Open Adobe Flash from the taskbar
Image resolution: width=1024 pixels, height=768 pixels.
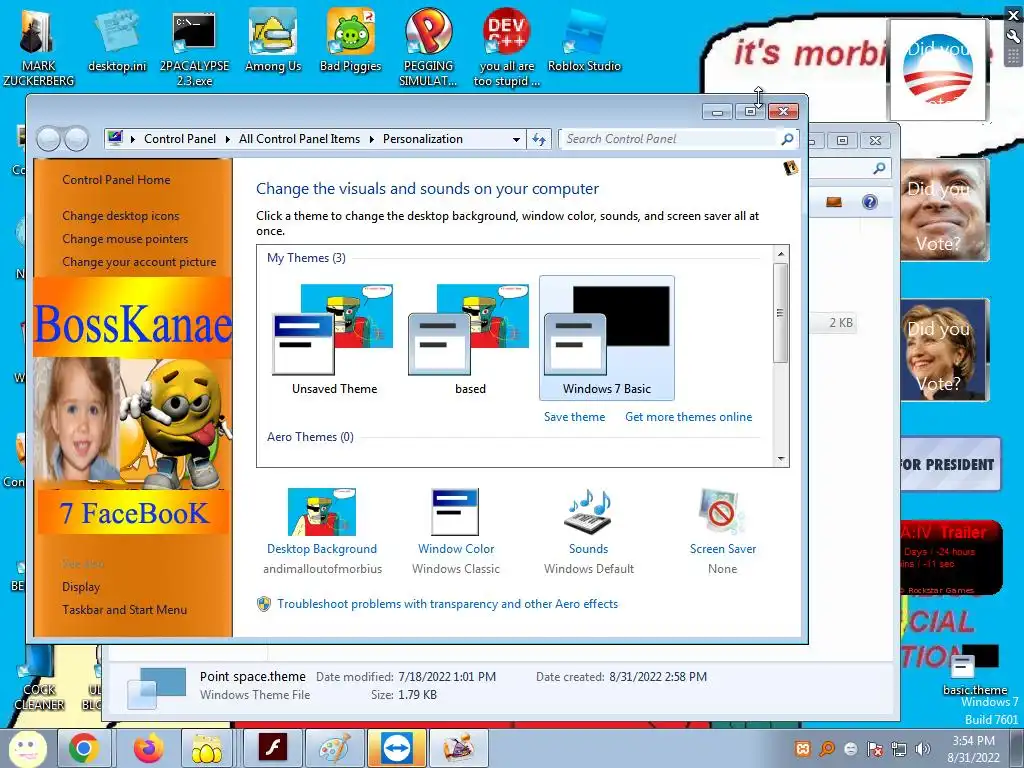pos(273,748)
